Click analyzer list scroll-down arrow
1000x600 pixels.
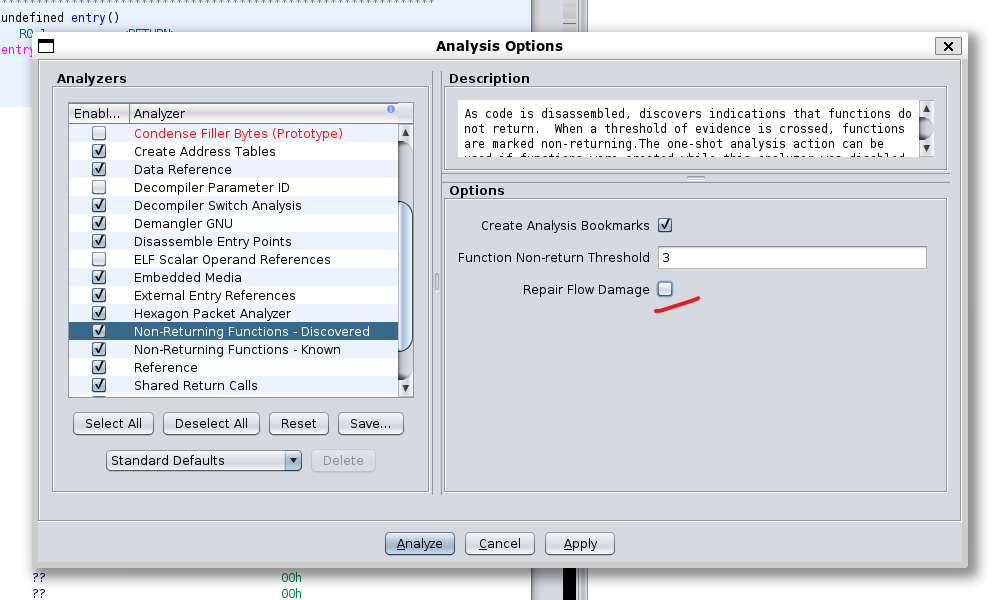pyautogui.click(x=406, y=388)
